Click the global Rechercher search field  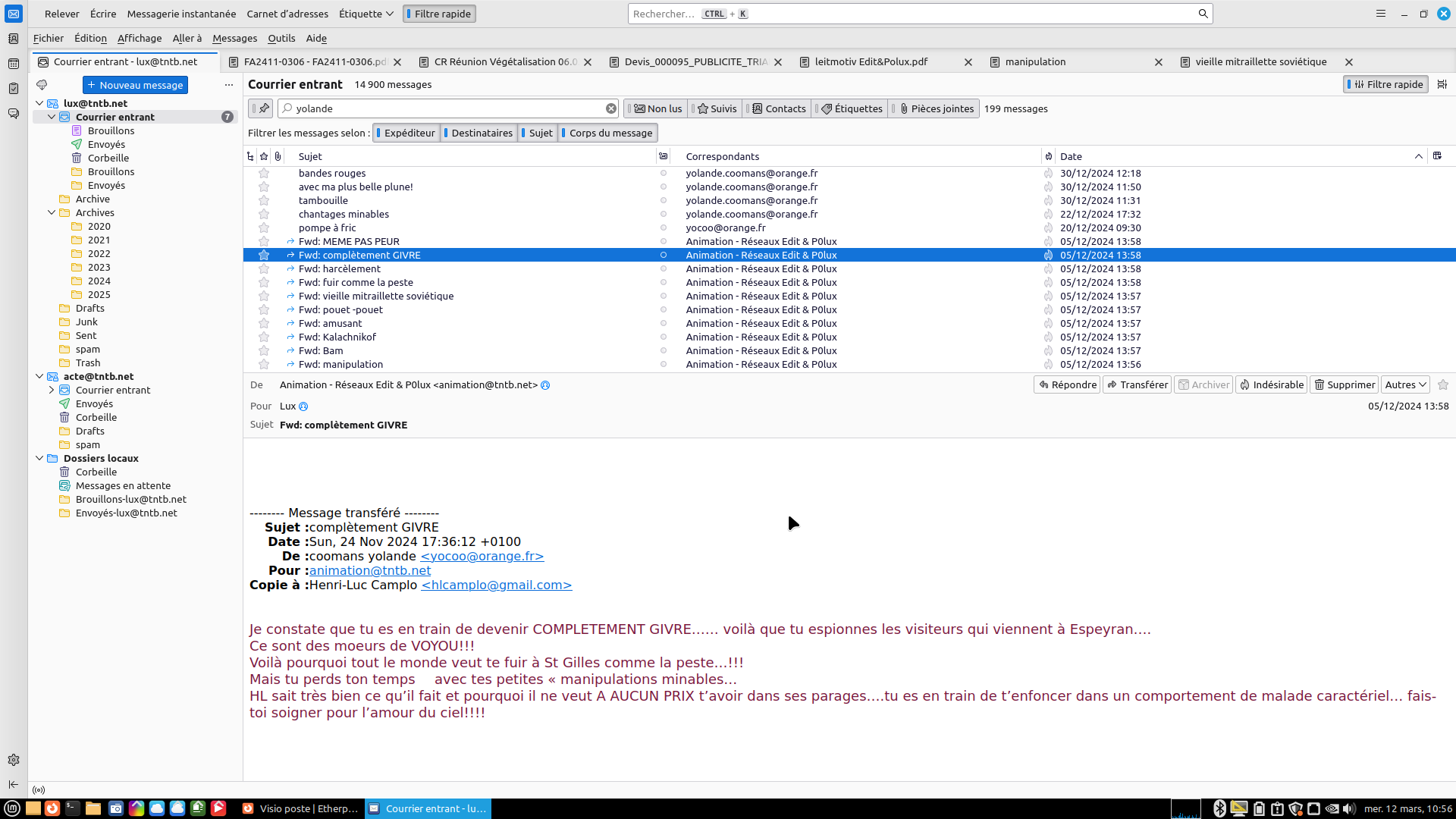point(910,14)
